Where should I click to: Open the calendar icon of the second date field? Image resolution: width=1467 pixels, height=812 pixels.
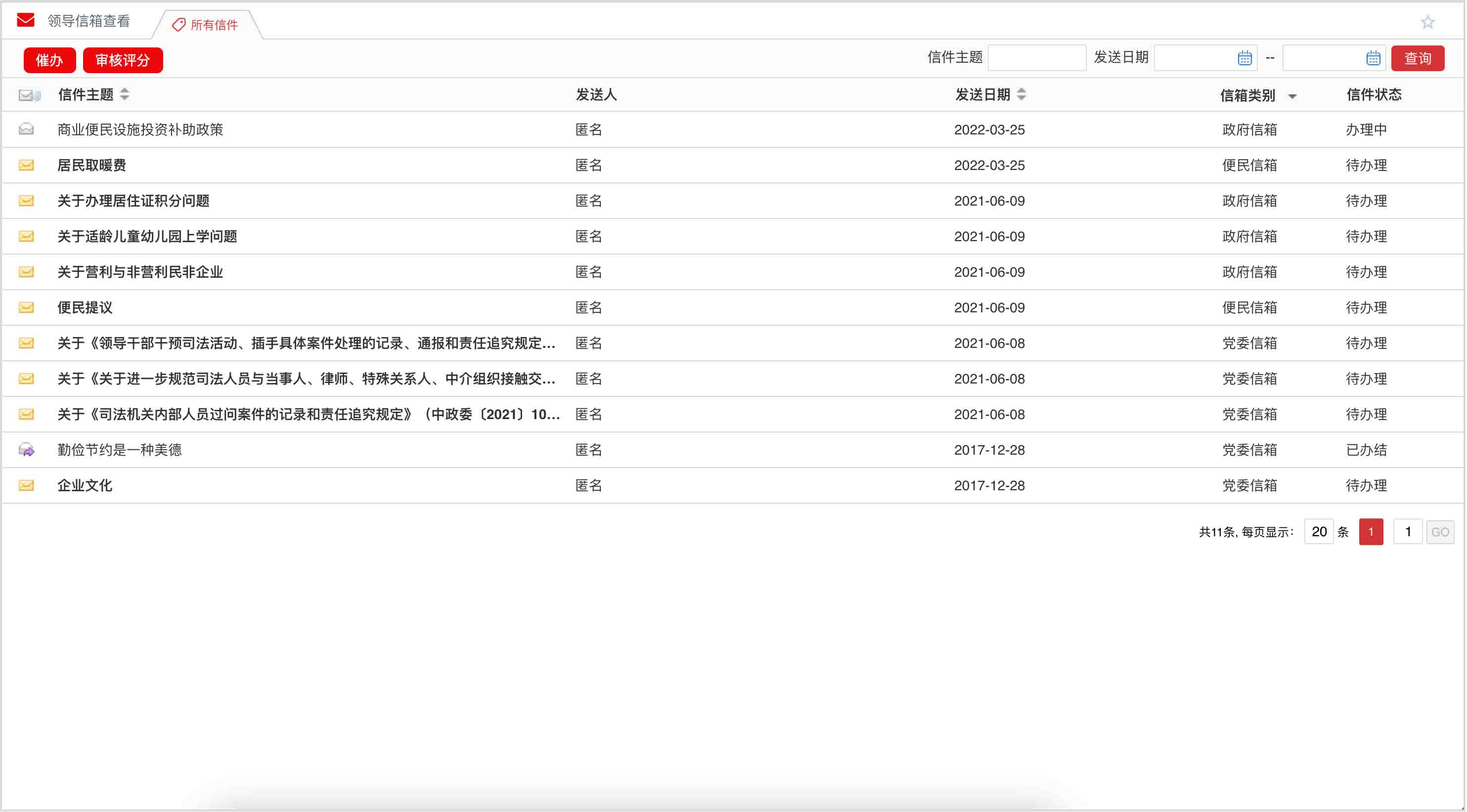tap(1373, 57)
